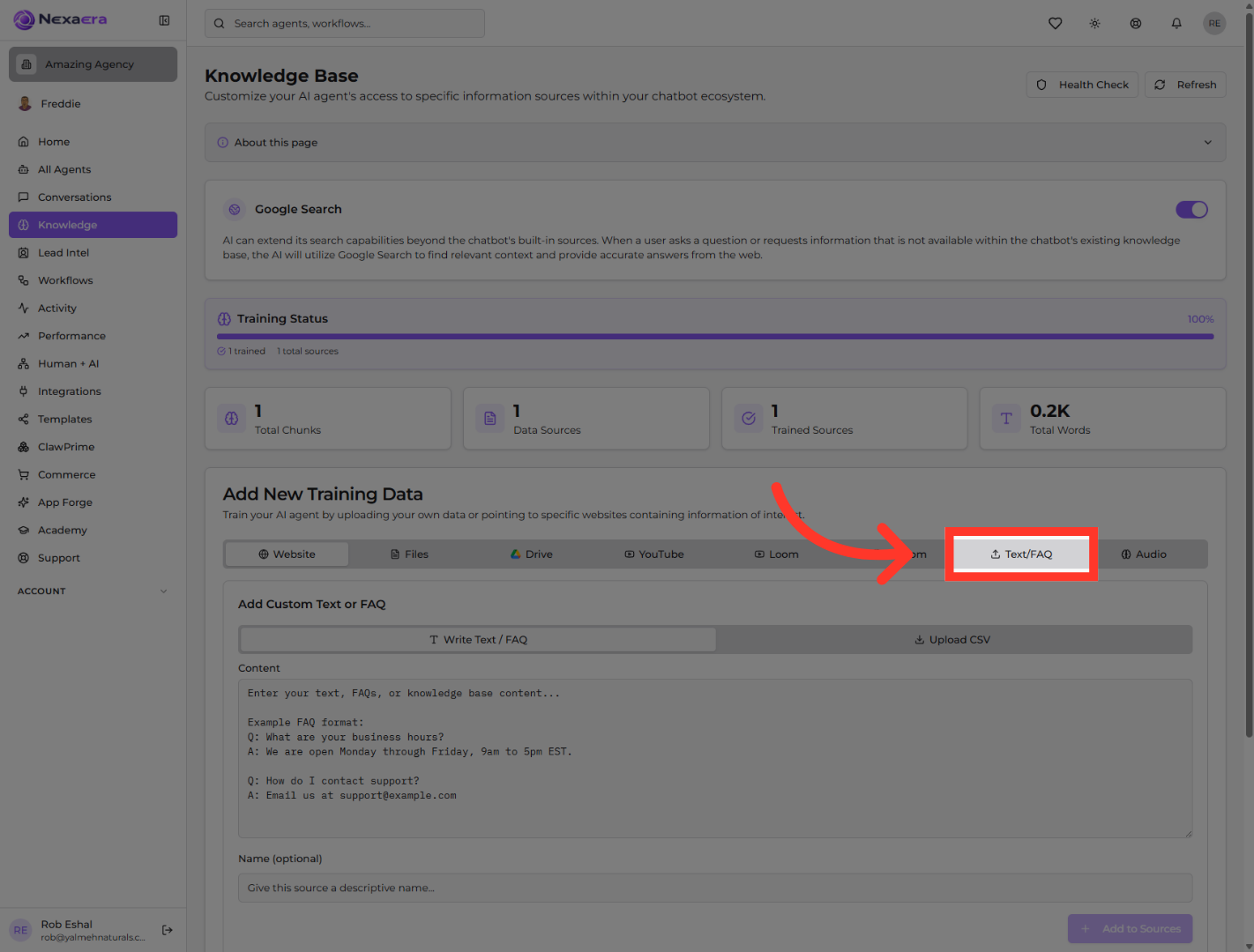
Task: Click Freddie agent name in the sidebar
Action: click(x=61, y=104)
